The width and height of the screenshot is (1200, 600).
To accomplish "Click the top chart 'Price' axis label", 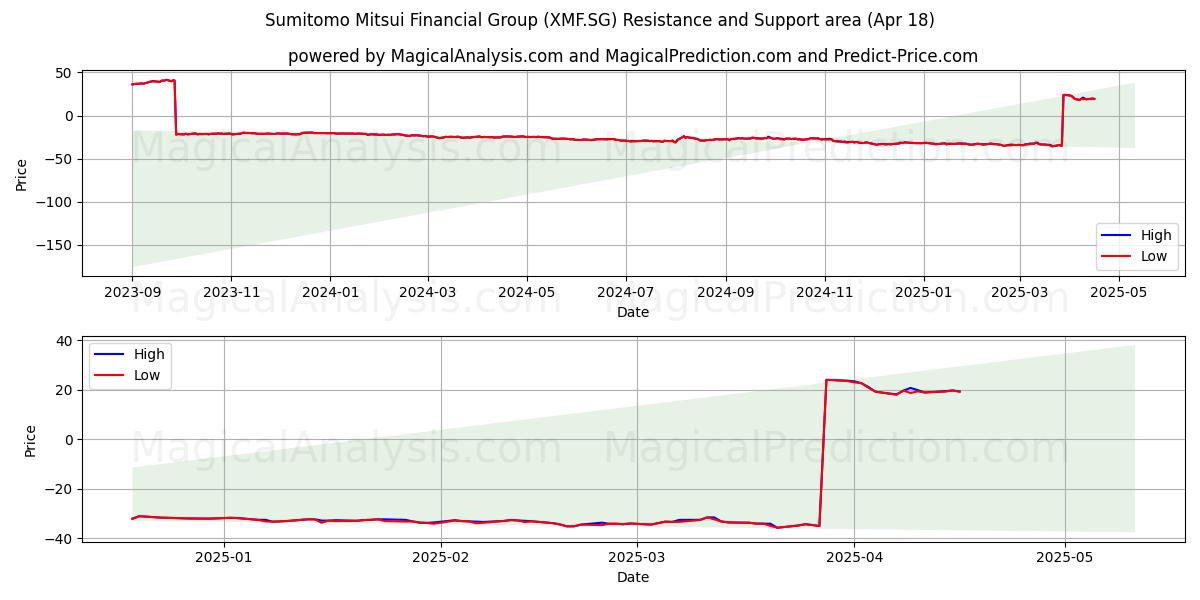I will point(22,173).
